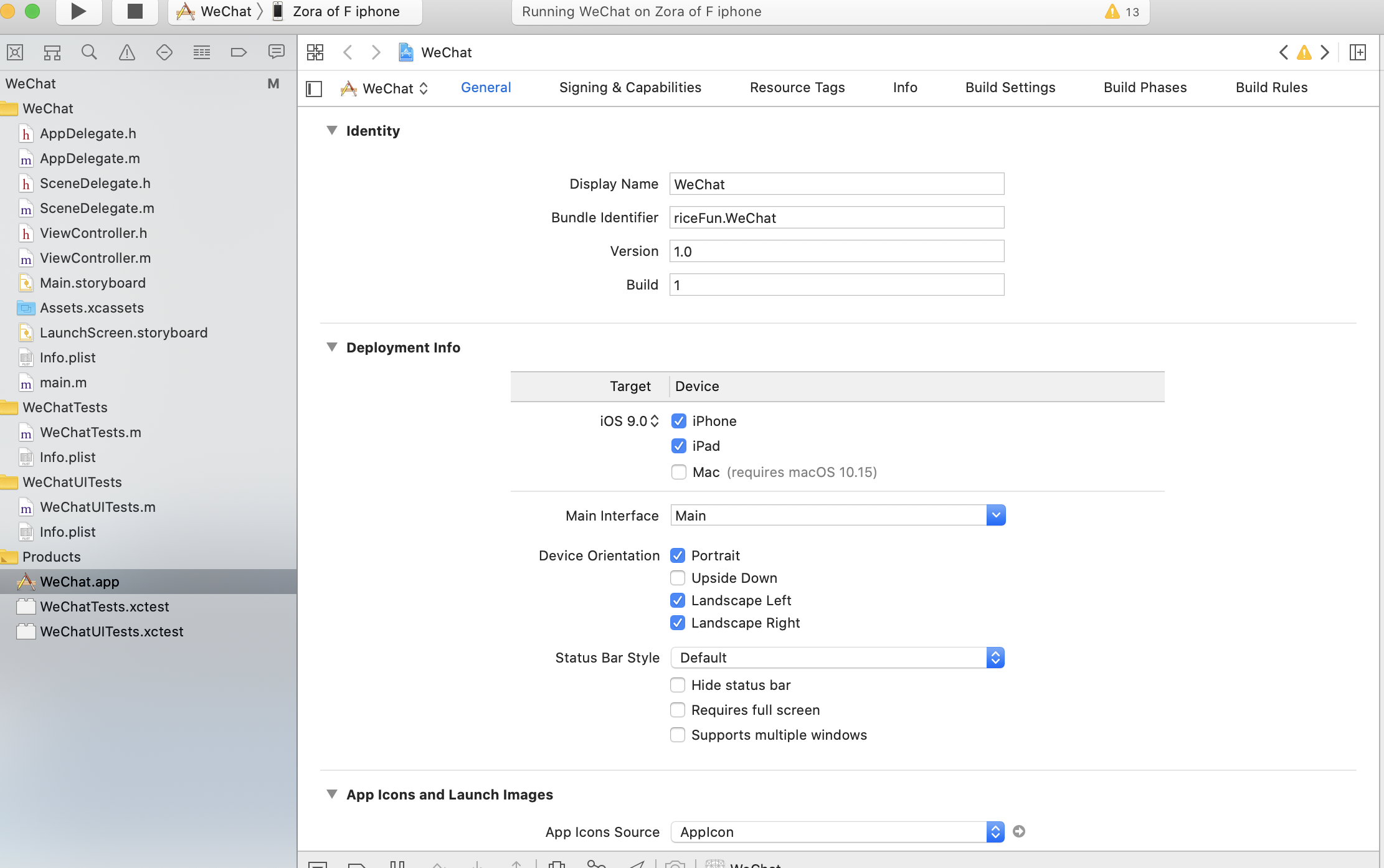Show the Issue navigator warning icon
The width and height of the screenshot is (1384, 868).
[x=126, y=52]
